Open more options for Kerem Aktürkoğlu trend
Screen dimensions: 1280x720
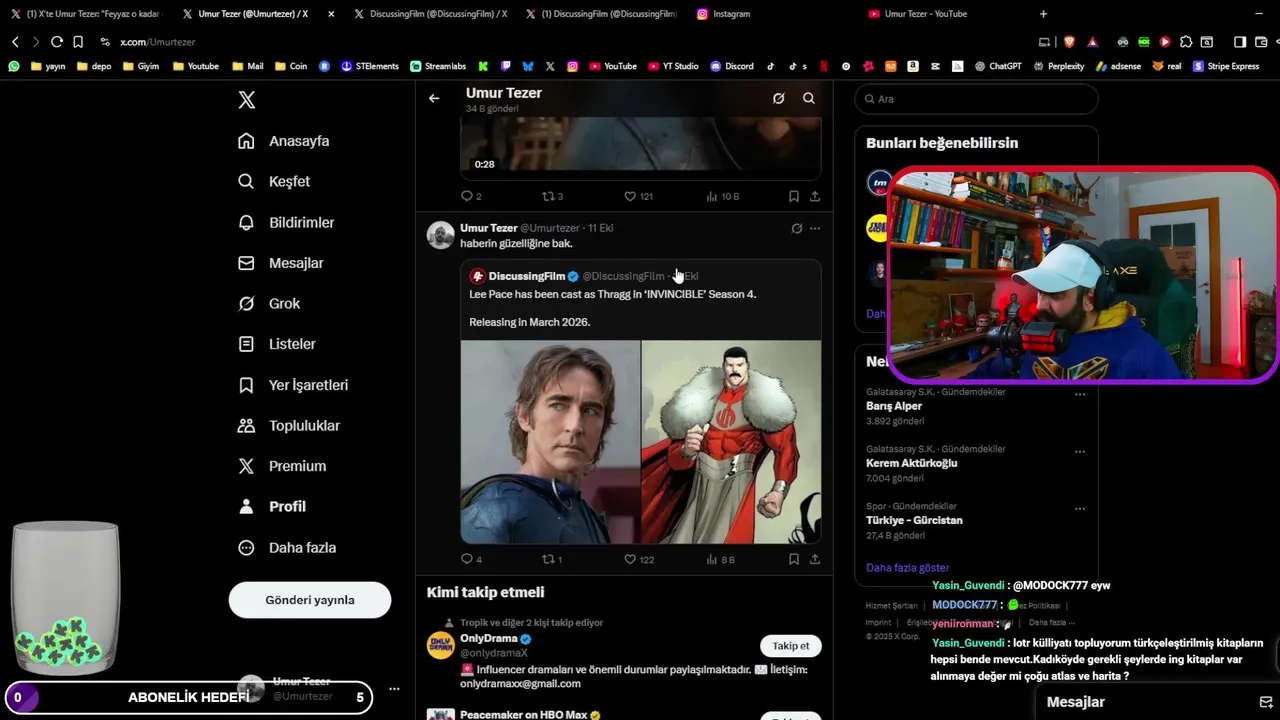(x=1080, y=451)
